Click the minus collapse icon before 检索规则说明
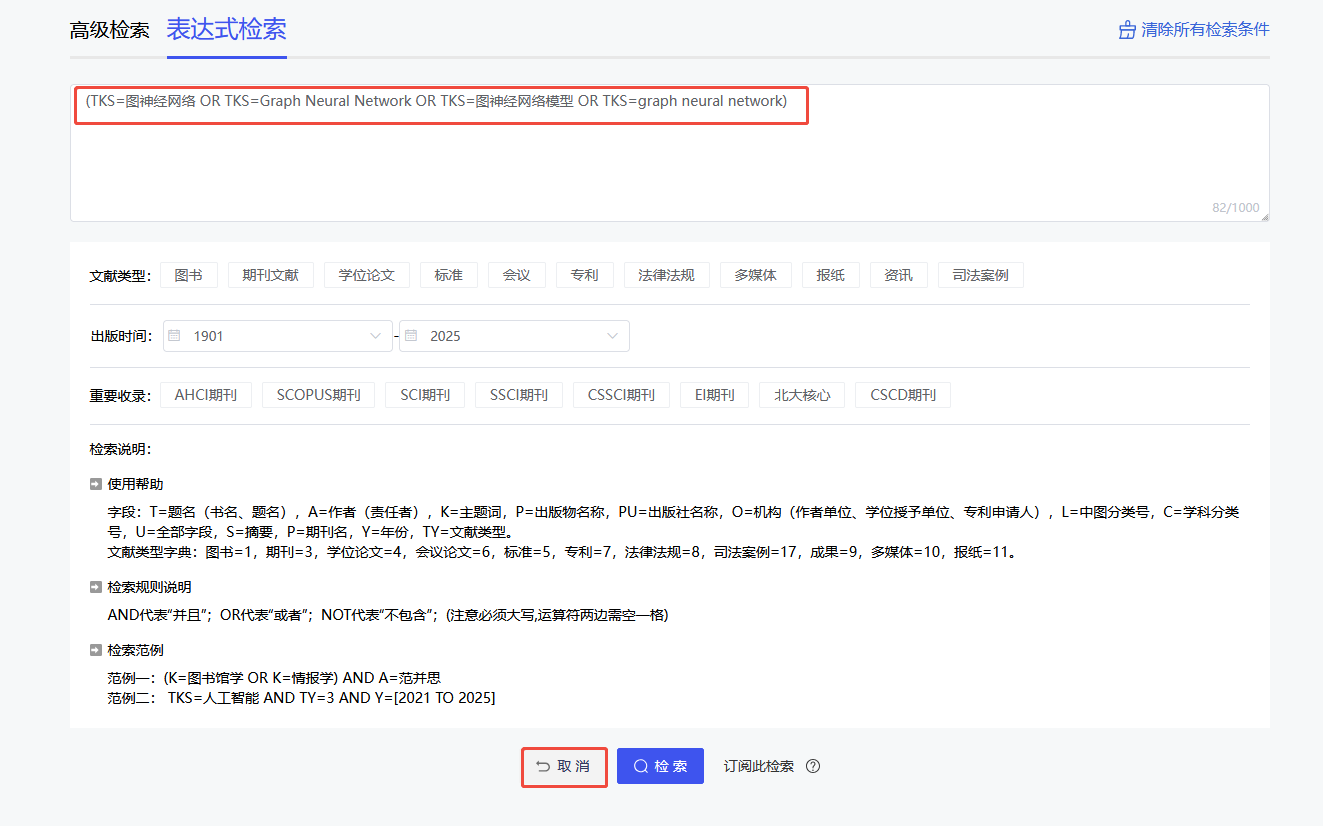This screenshot has width=1323, height=826. (x=95, y=587)
